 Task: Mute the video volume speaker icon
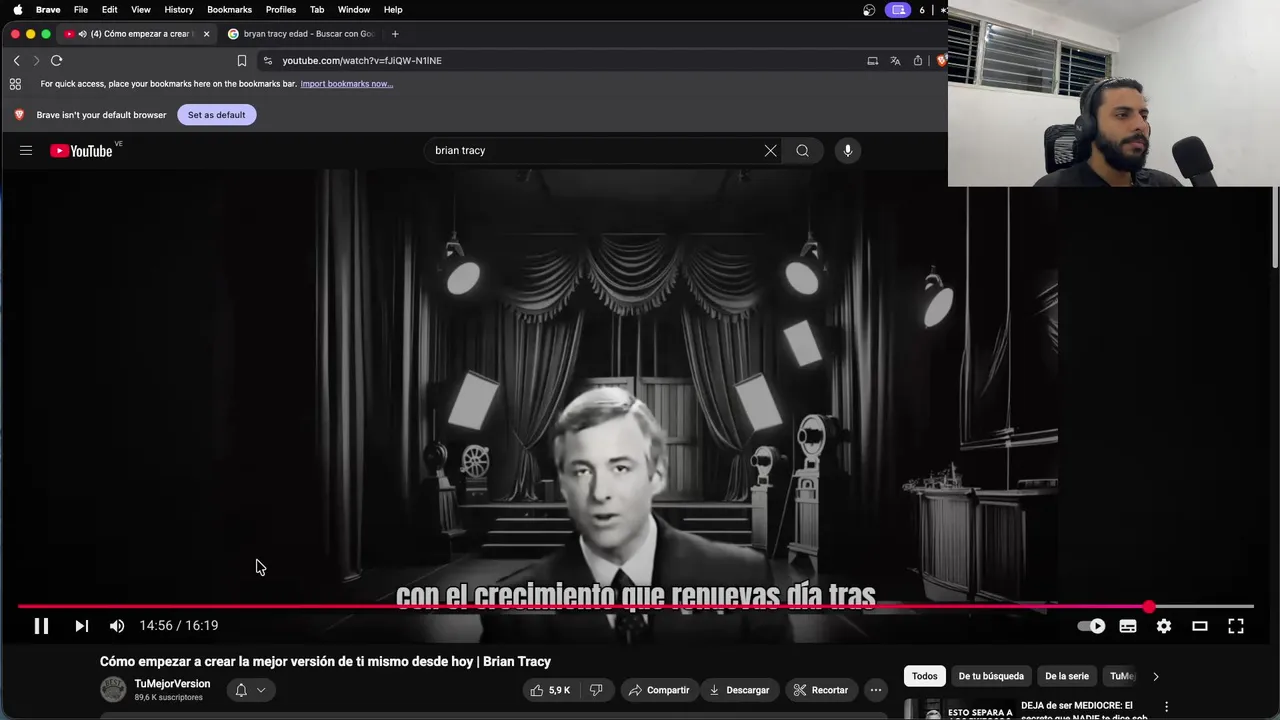[117, 626]
